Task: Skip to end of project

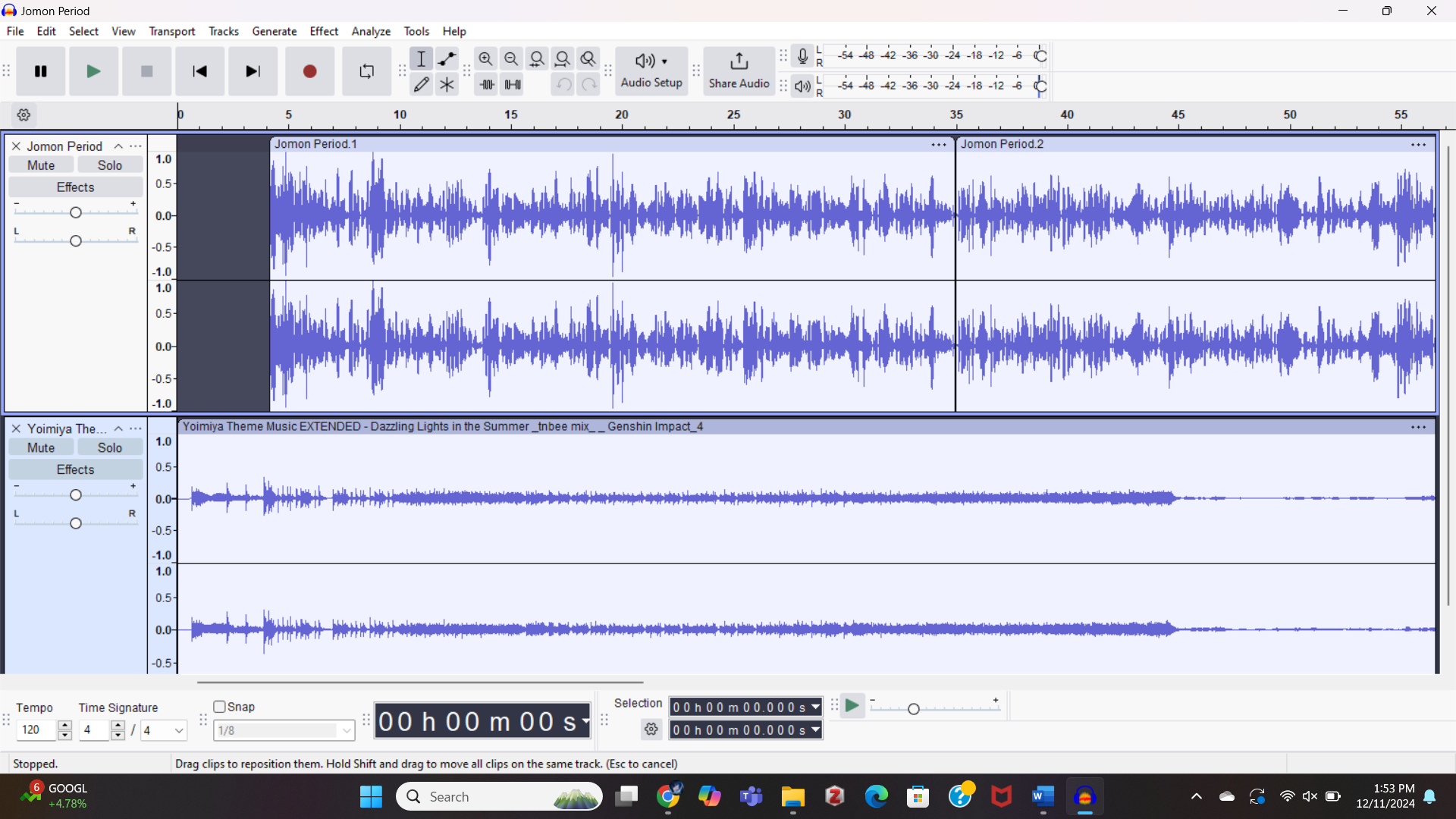Action: pyautogui.click(x=253, y=71)
